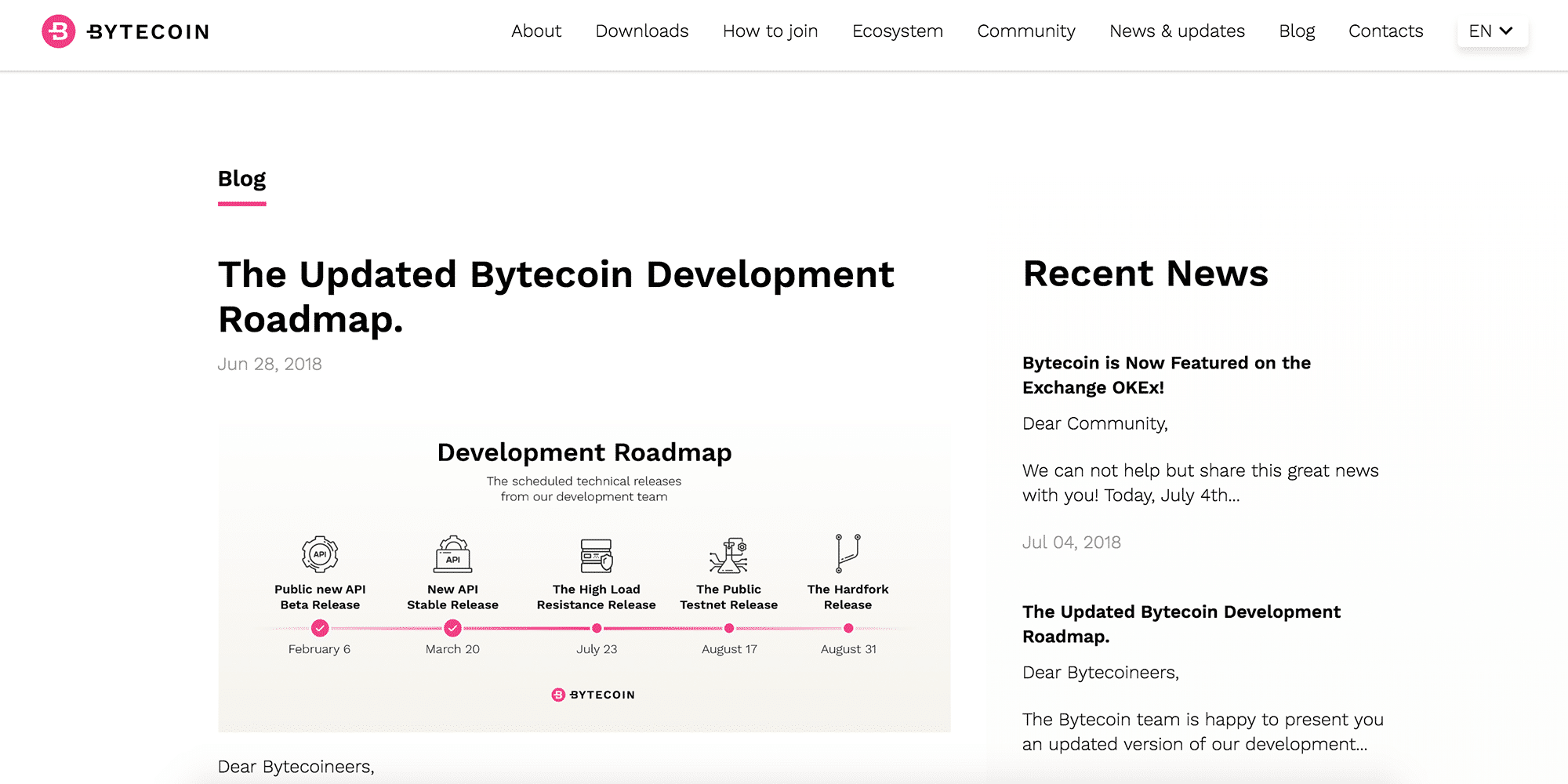Click the Dear Bytecoineers greeting under roadmap image

click(x=296, y=767)
